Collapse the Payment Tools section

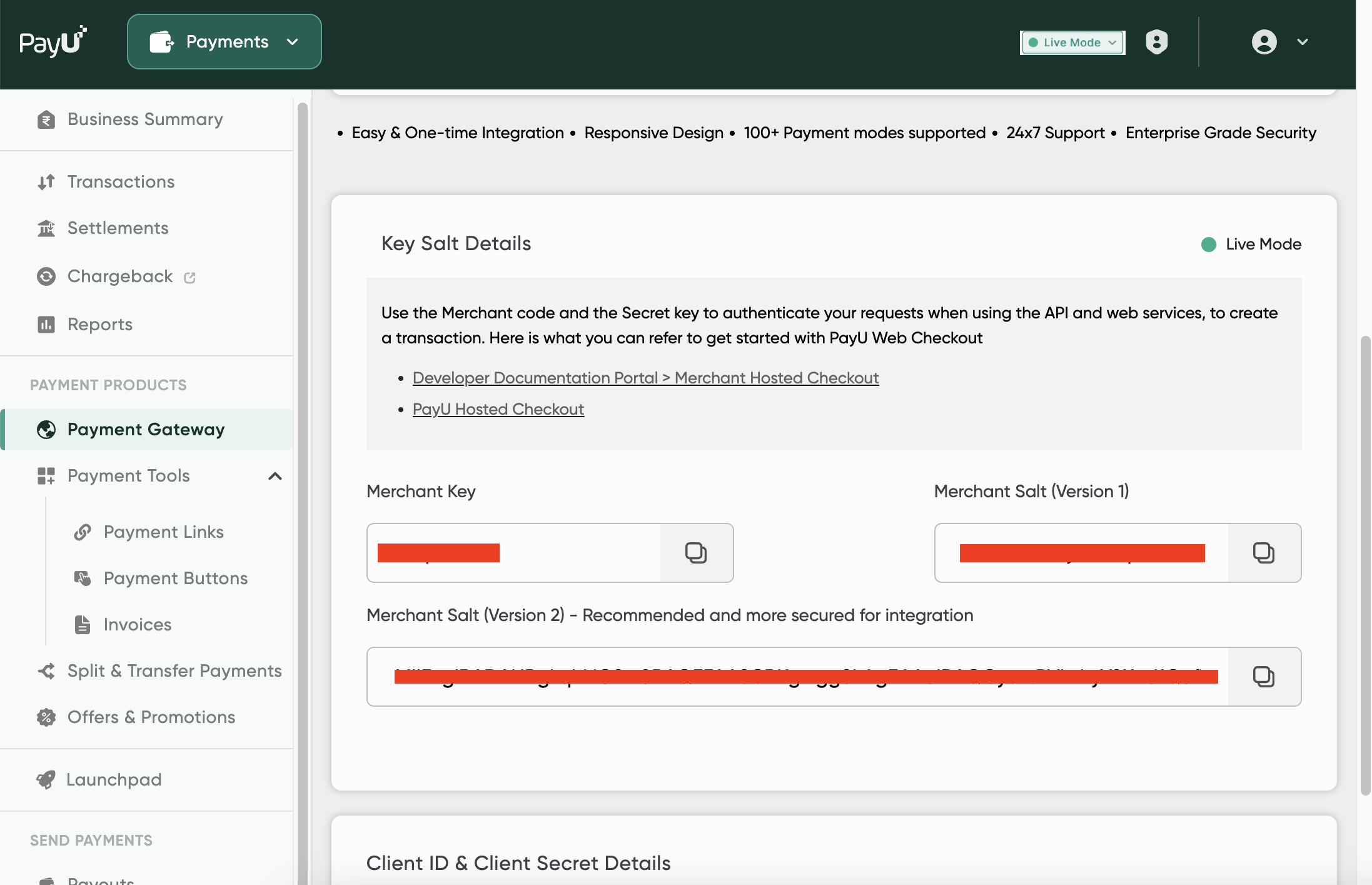pyautogui.click(x=275, y=476)
